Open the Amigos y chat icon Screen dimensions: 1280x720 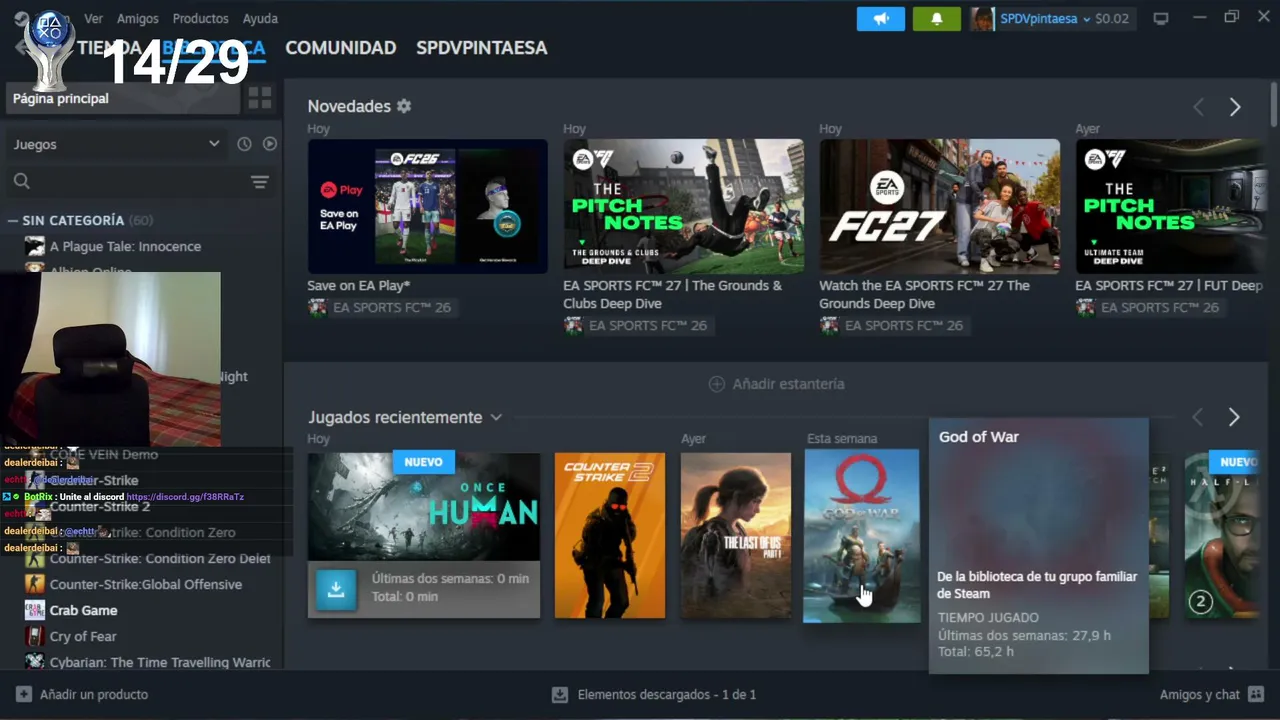[x=1256, y=694]
